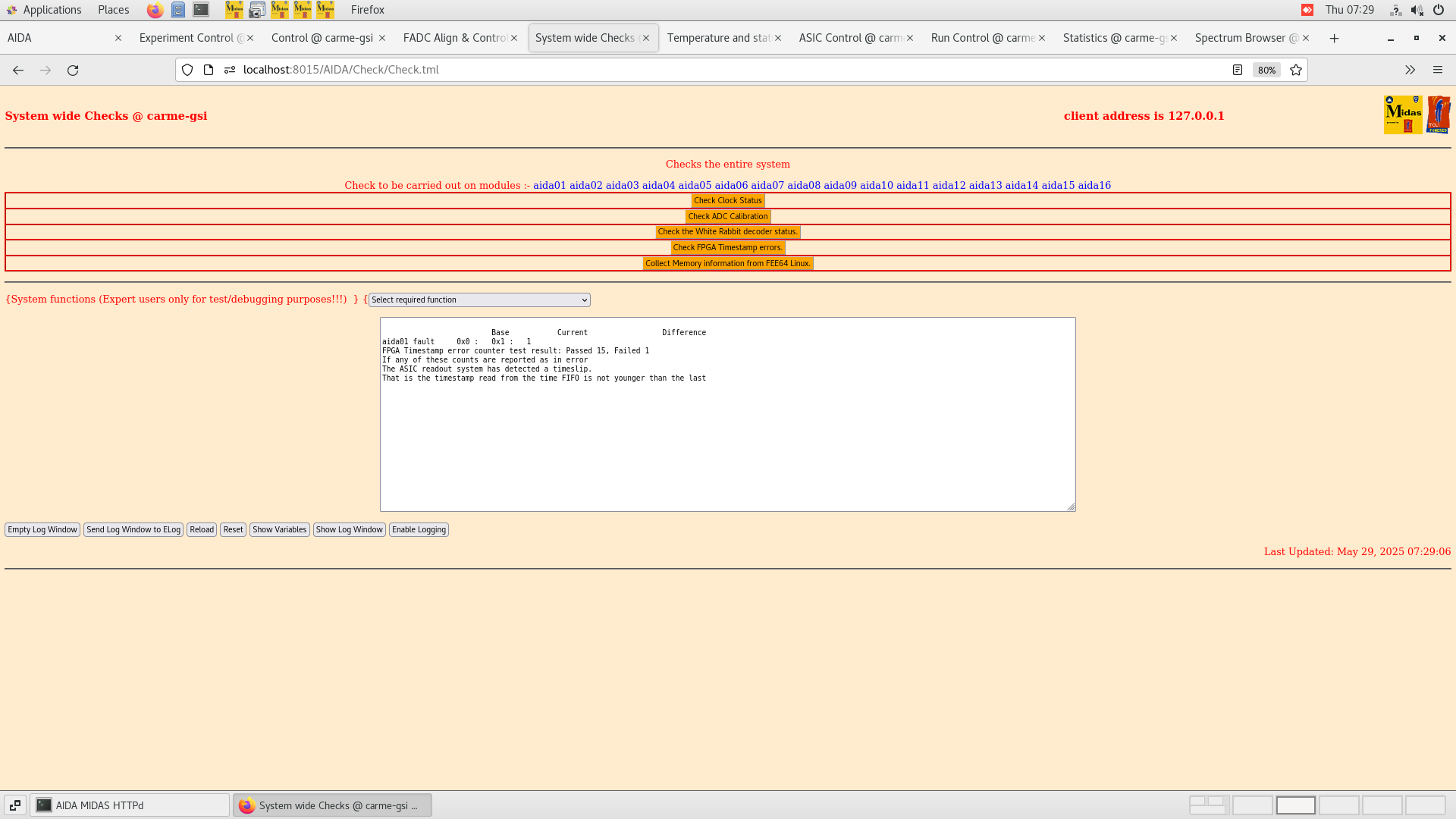Switch to the Run Control tab

(981, 37)
